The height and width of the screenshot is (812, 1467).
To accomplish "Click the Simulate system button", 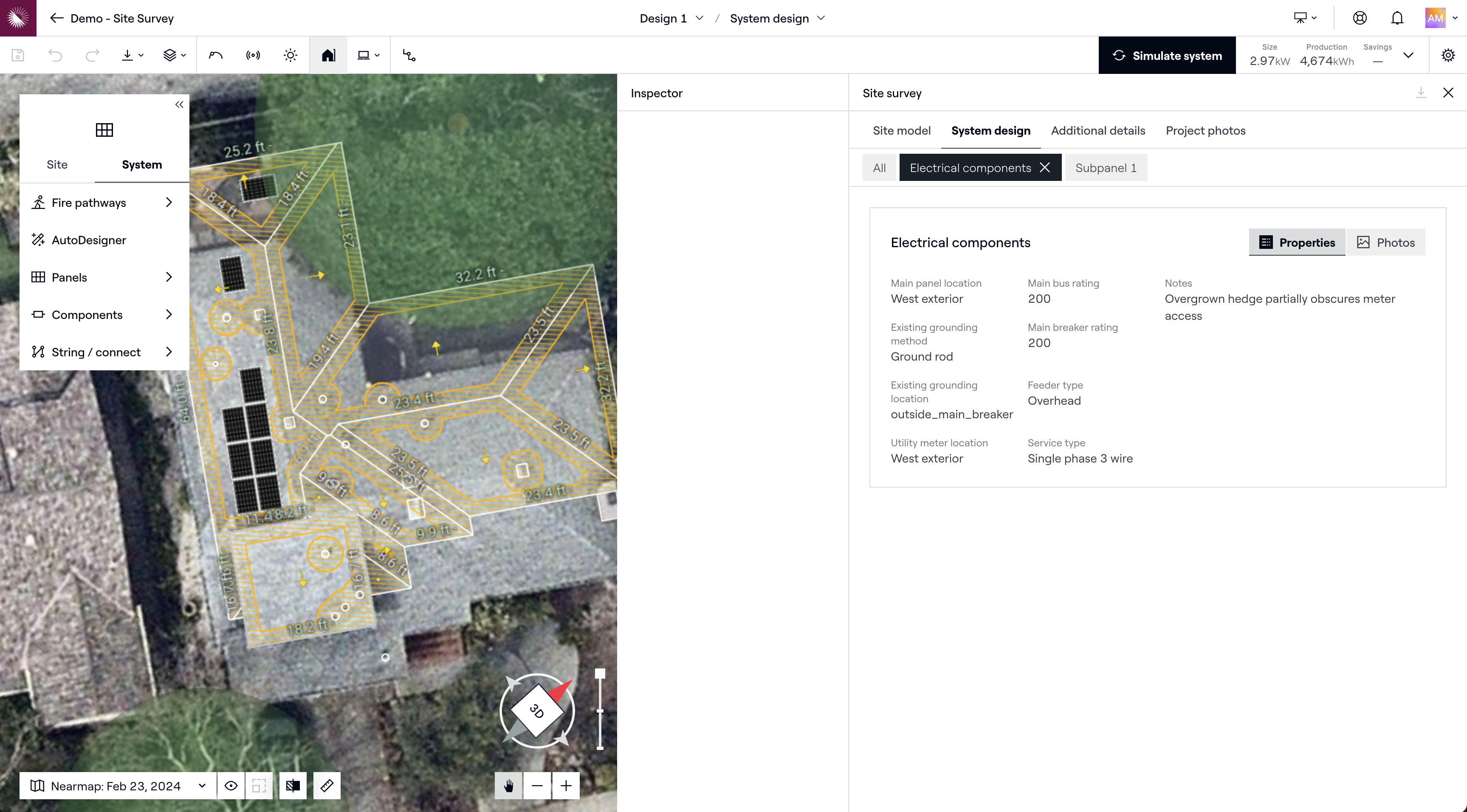I will coord(1166,55).
